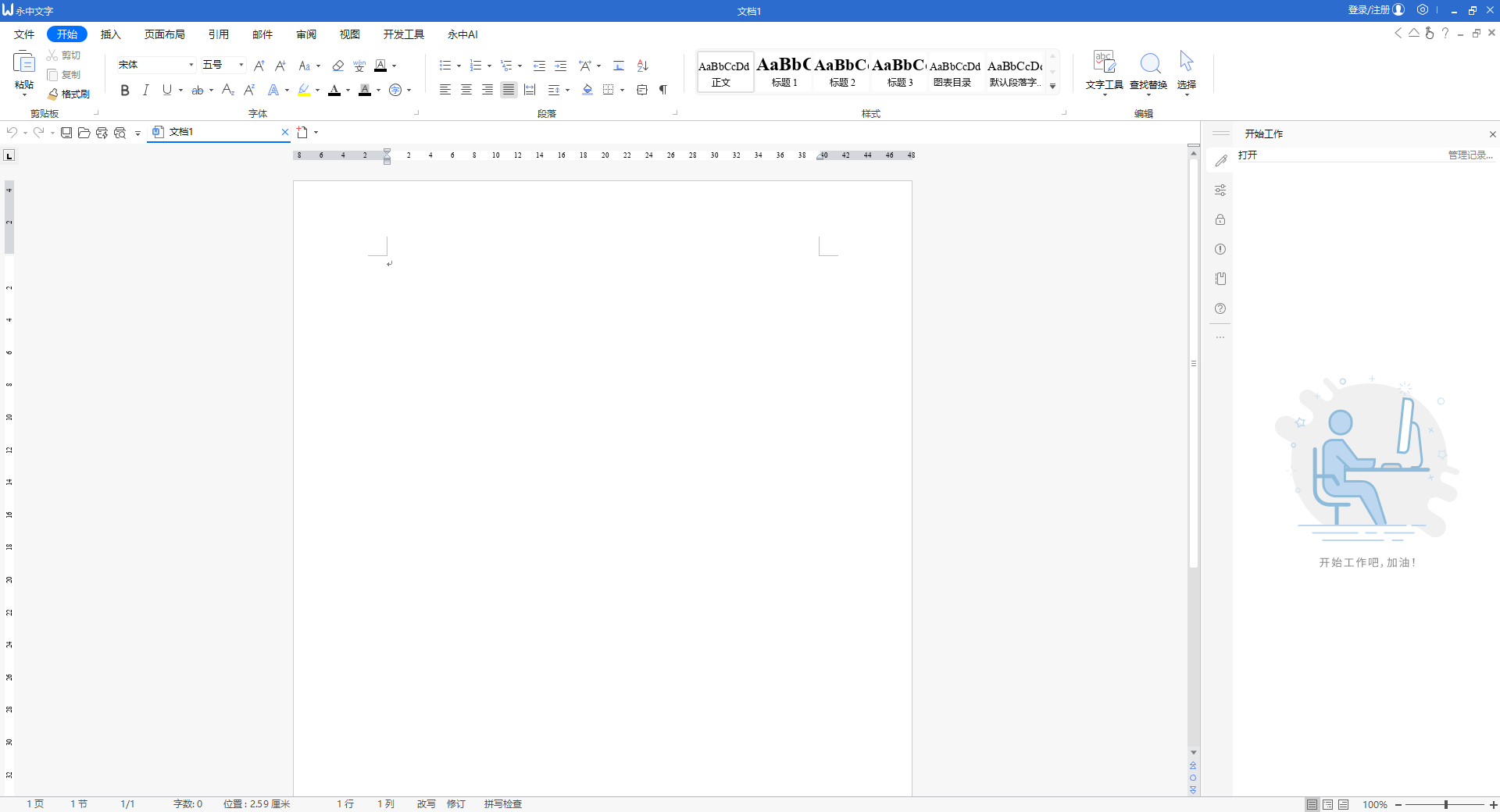
Task: Expand the numbered list dropdown arrow
Action: point(489,66)
